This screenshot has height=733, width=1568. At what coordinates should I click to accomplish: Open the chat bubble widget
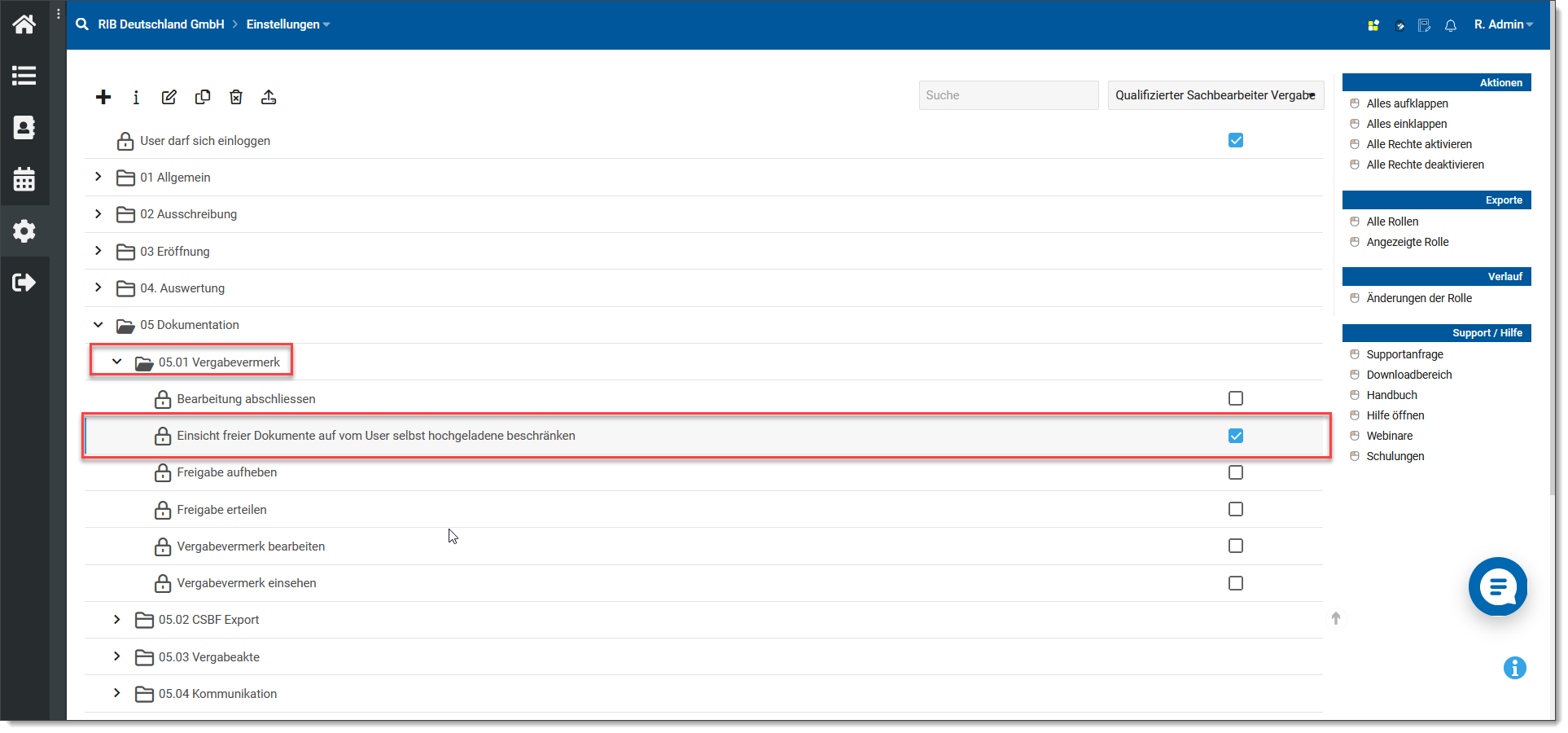[x=1498, y=586]
